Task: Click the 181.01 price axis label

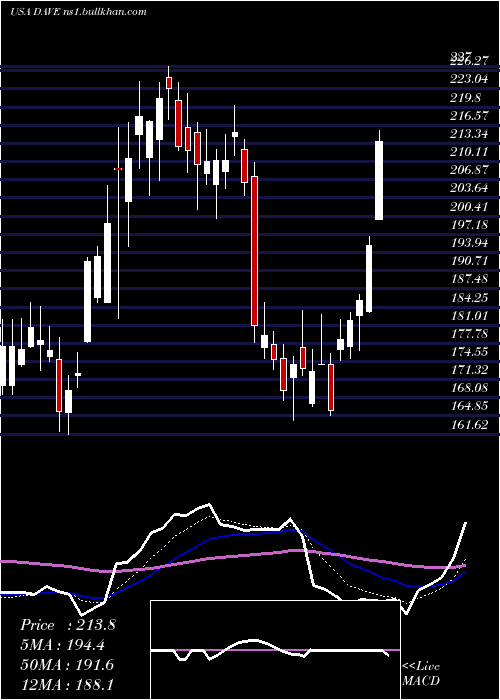Action: point(468,315)
